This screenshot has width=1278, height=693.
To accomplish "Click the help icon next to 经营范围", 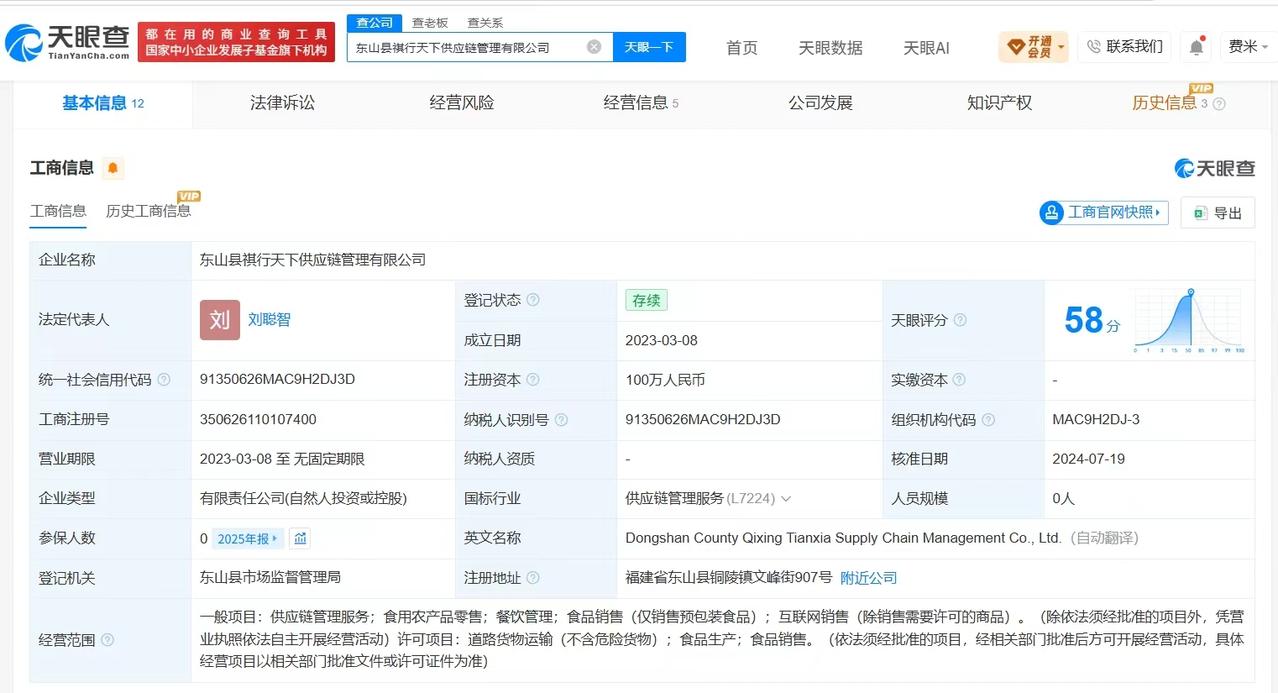I will coord(107,640).
